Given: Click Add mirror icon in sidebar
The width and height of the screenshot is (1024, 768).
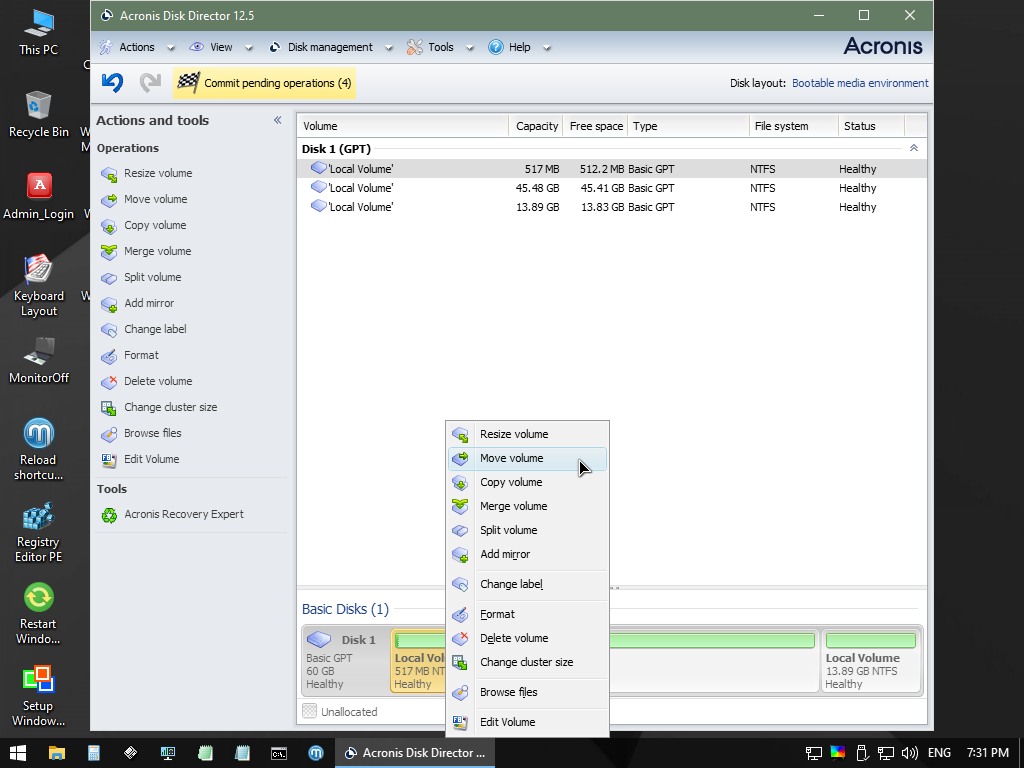Looking at the screenshot, I should [x=108, y=304].
